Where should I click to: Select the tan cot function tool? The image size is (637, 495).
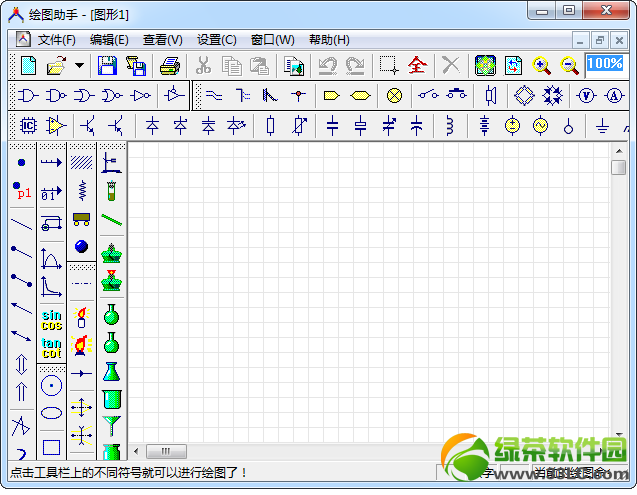(51, 348)
